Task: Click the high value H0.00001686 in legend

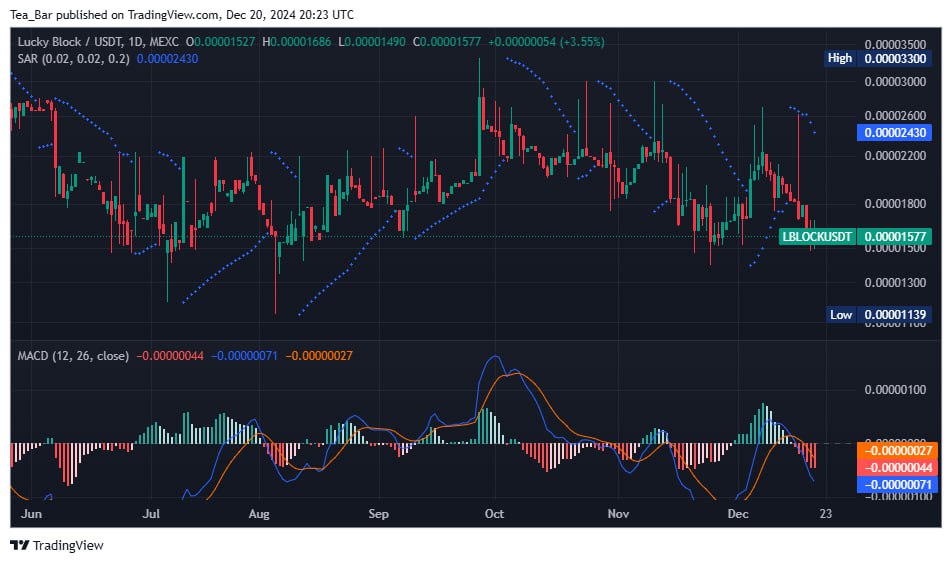Action: tap(297, 42)
